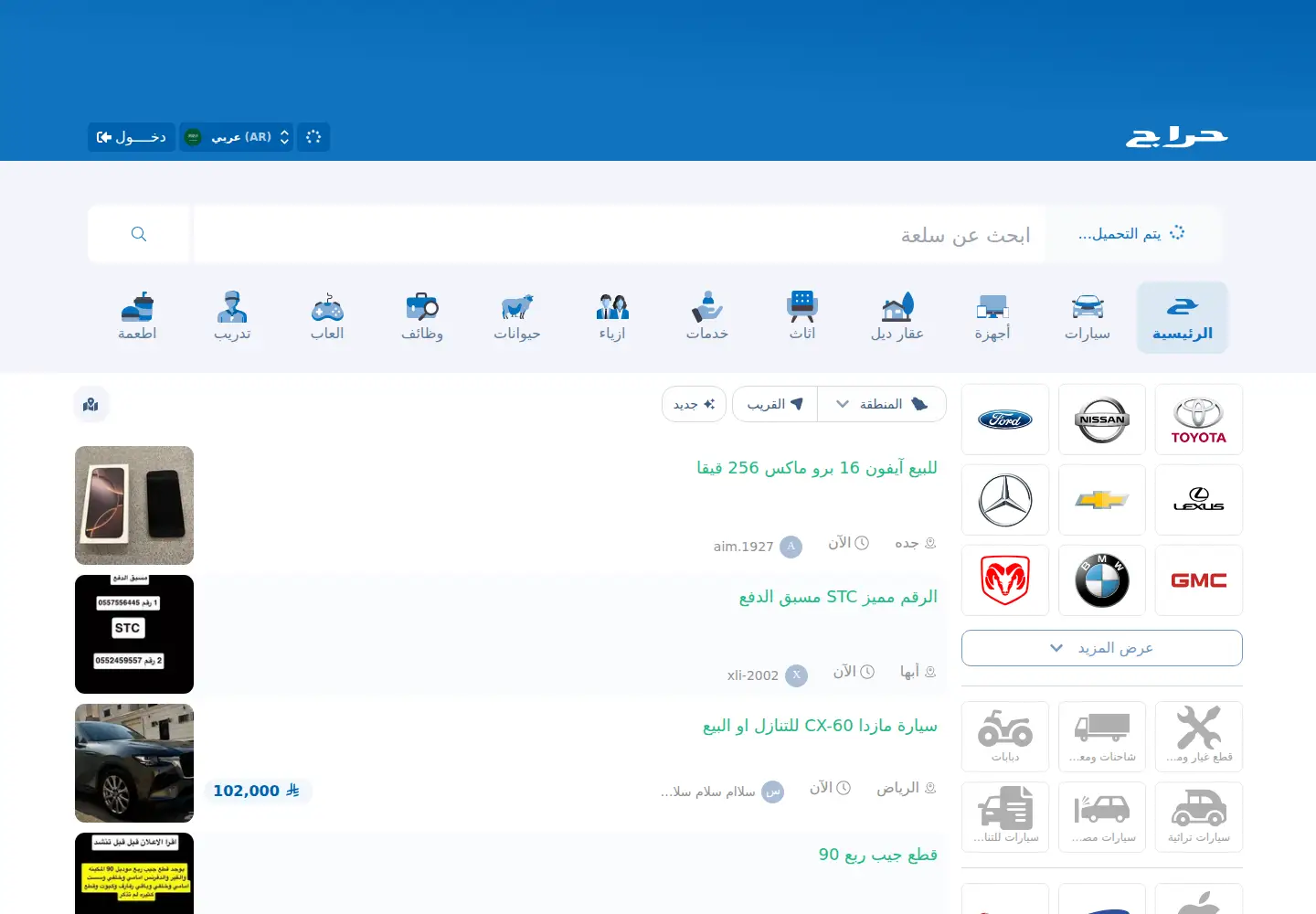This screenshot has height=914, width=1316.
Task: Select the Toyota brand logo
Action: point(1199,420)
